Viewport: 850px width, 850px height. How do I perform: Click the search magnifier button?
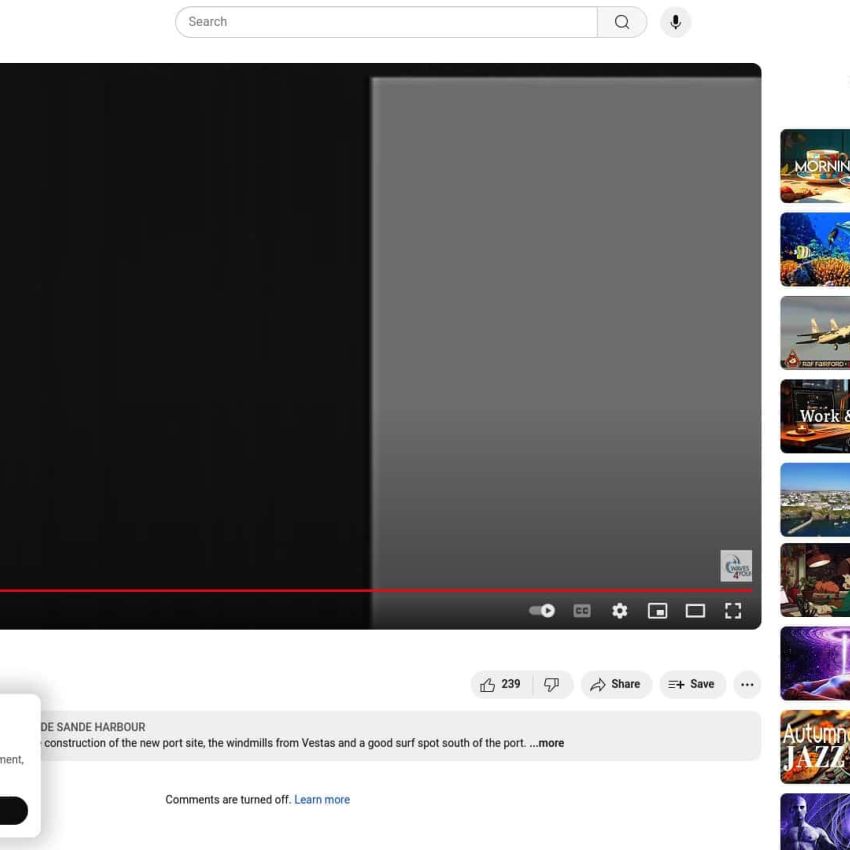(622, 22)
